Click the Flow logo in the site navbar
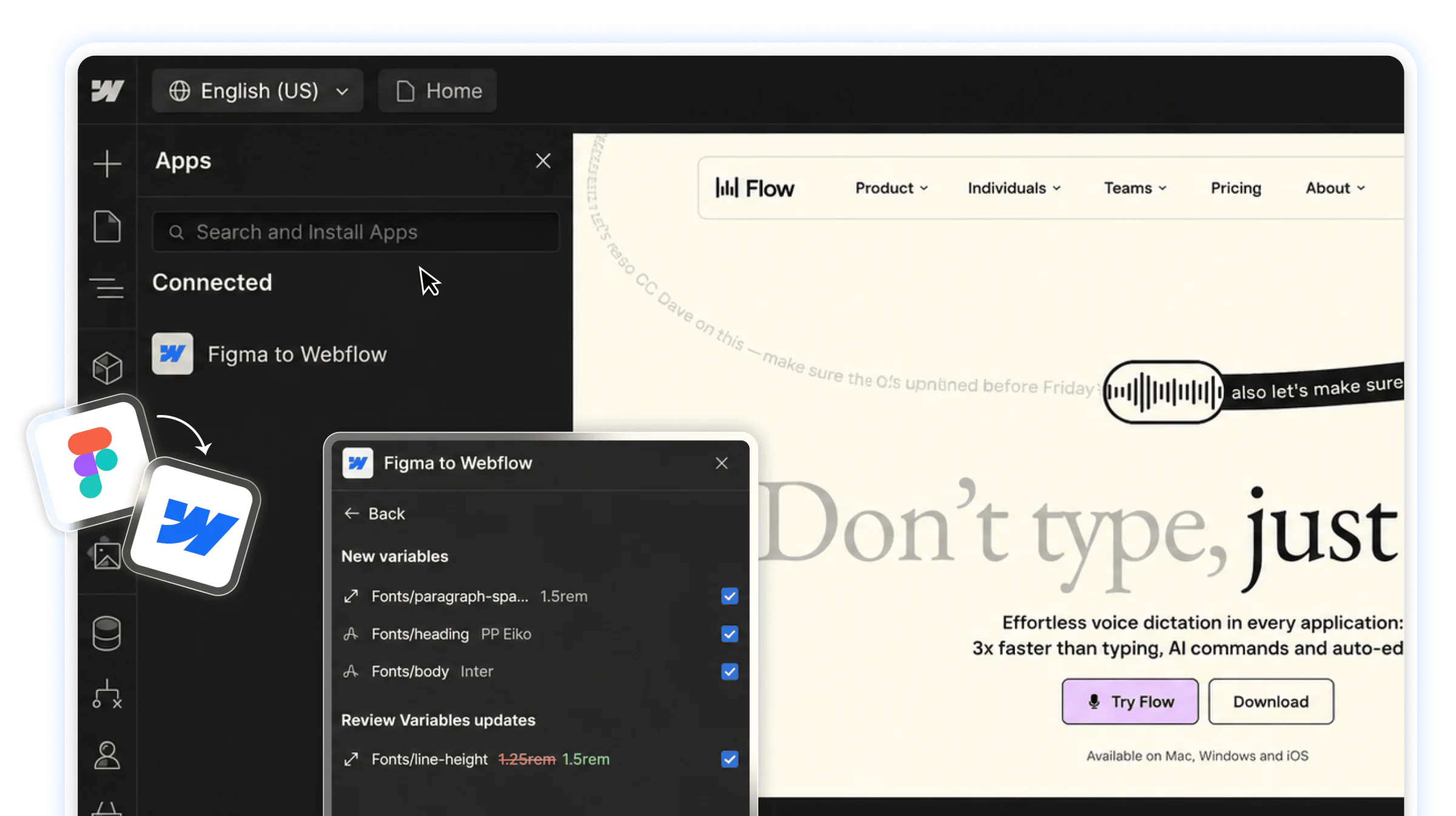The width and height of the screenshot is (1456, 816). (755, 188)
